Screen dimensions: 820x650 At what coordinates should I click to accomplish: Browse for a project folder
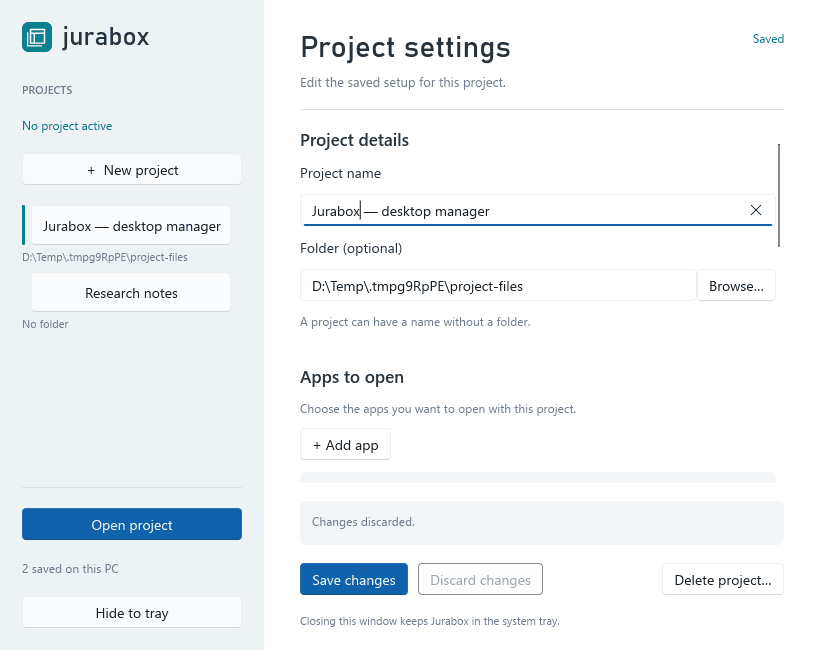pos(736,286)
